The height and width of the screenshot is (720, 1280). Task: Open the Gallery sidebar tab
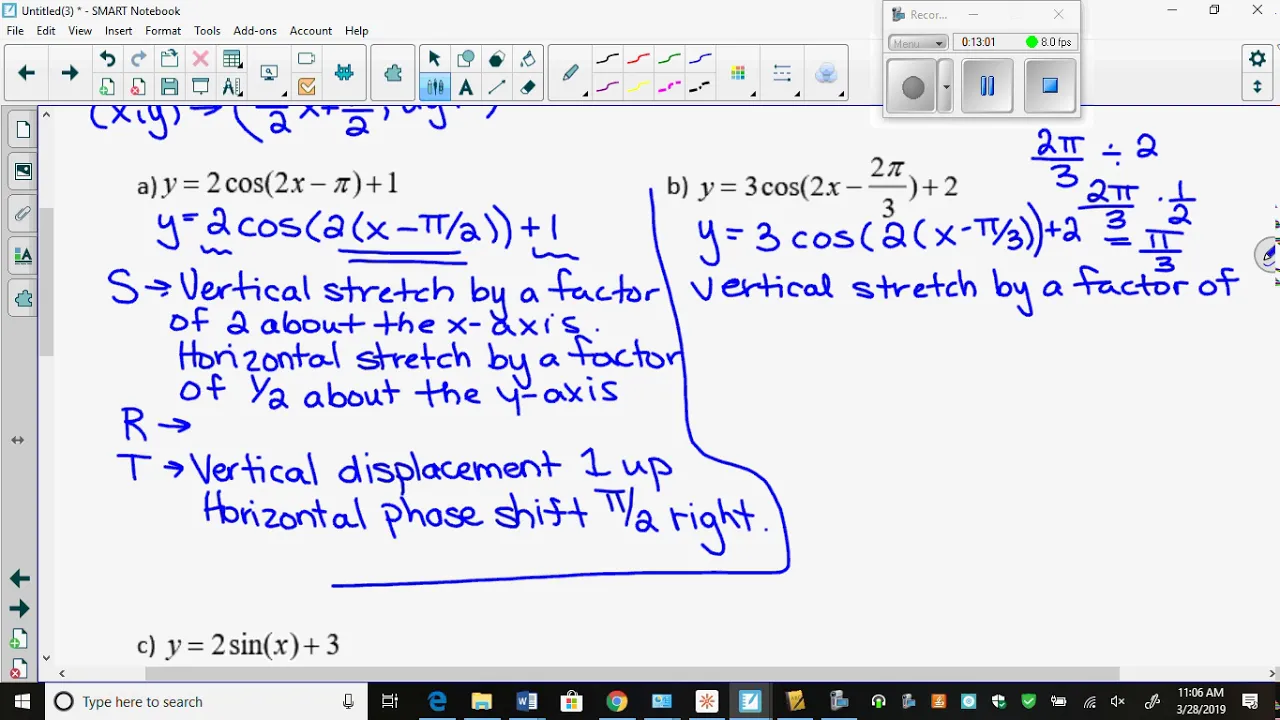click(x=22, y=172)
